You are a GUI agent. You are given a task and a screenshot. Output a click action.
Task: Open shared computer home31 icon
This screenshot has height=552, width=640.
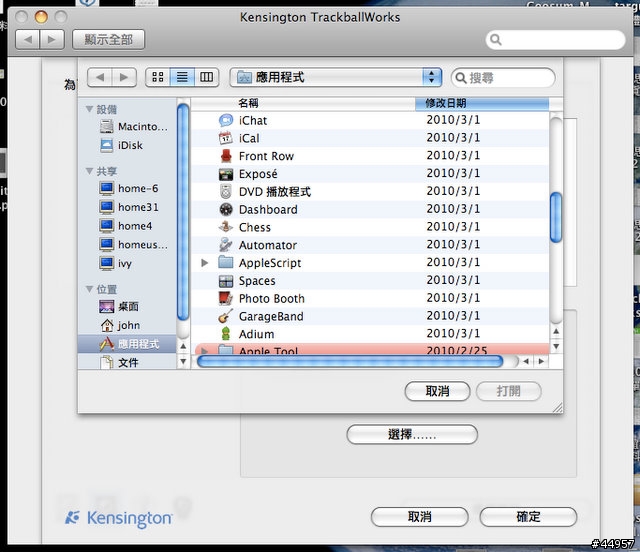107,207
